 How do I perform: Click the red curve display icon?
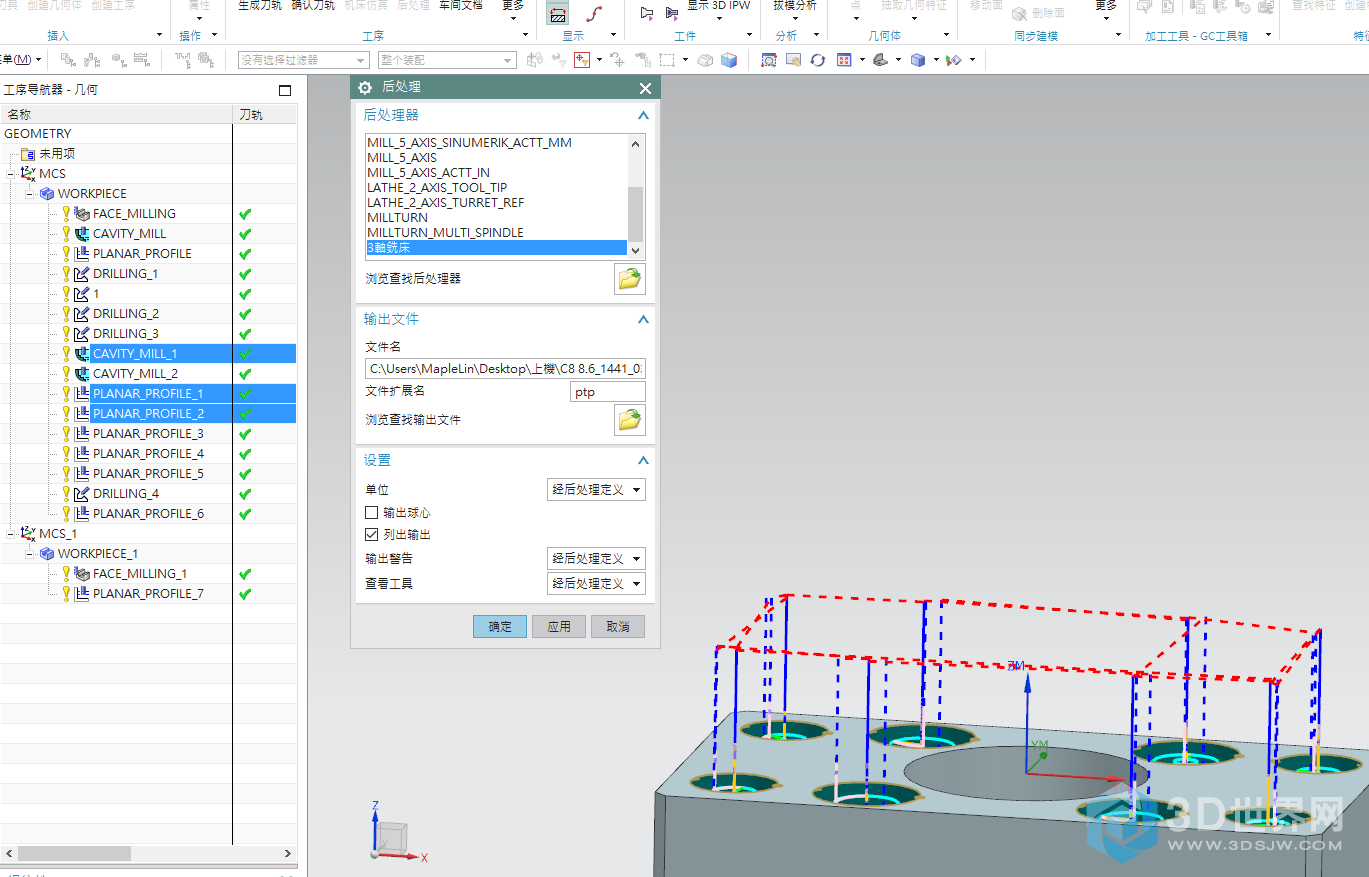click(x=593, y=13)
